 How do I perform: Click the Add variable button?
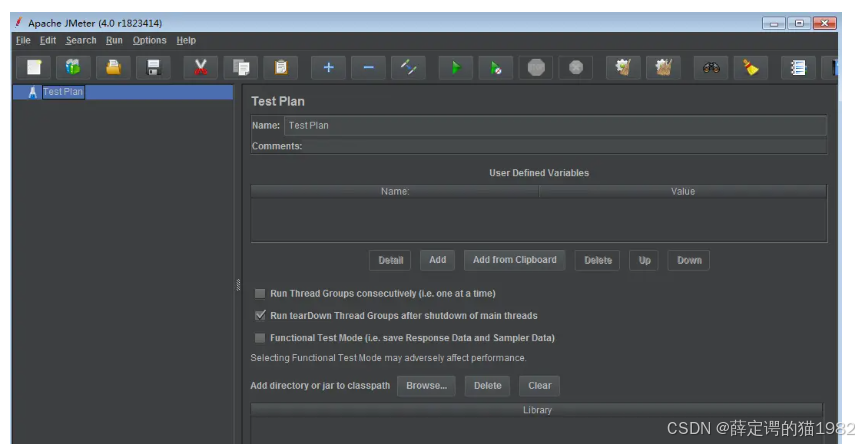(437, 260)
